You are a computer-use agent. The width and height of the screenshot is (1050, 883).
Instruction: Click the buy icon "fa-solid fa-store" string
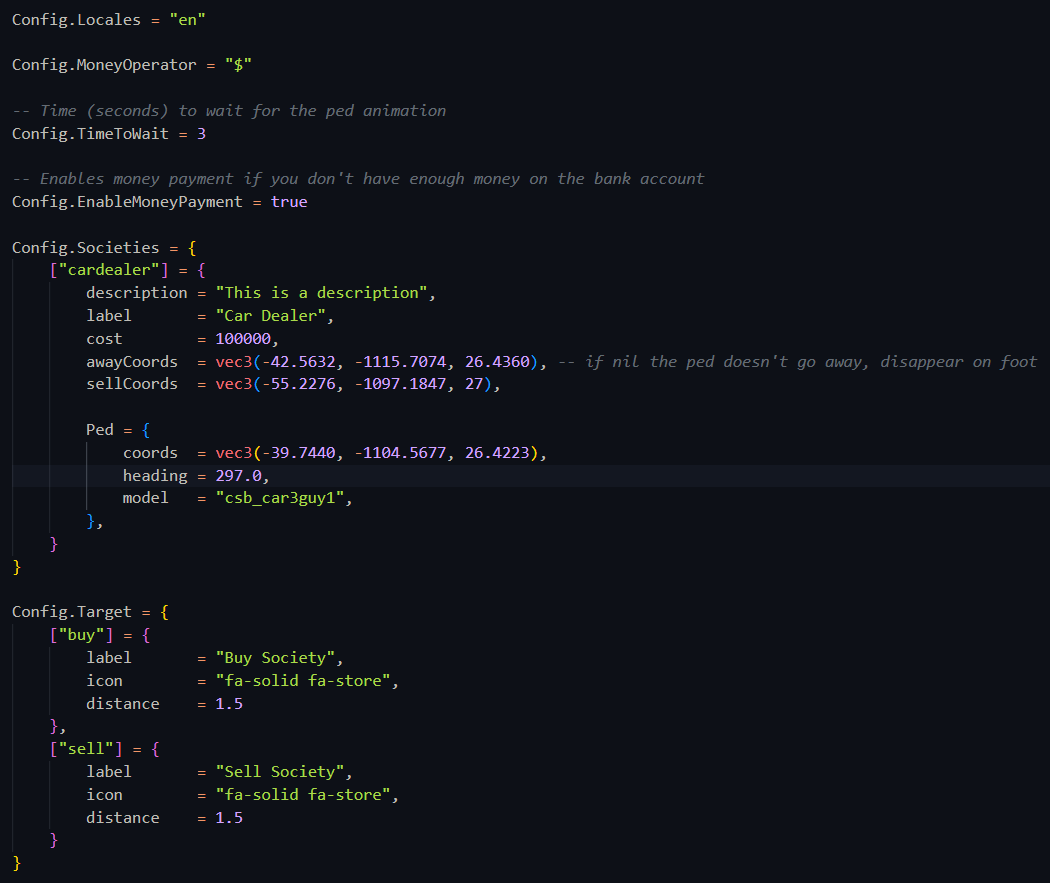click(x=303, y=681)
